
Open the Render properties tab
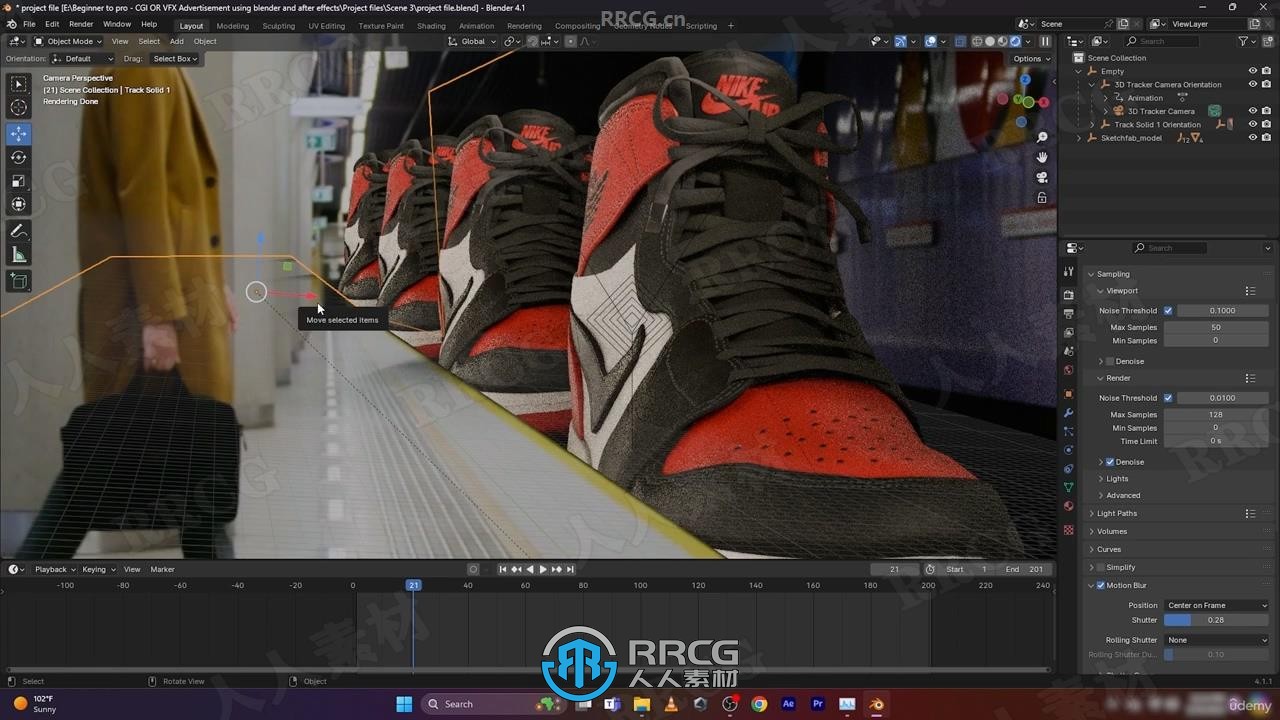click(1068, 295)
